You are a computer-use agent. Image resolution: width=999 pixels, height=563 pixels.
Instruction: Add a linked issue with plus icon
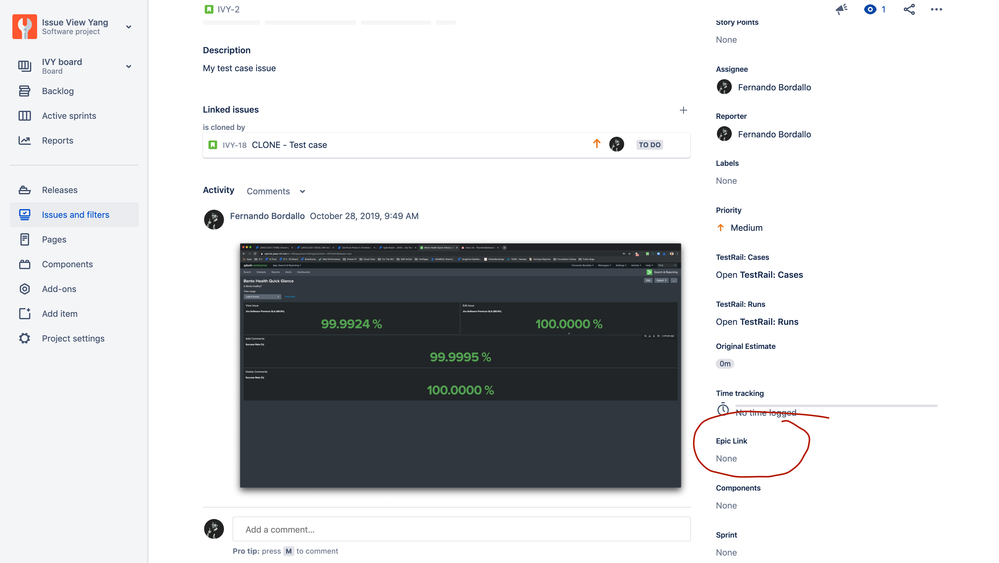coord(683,110)
